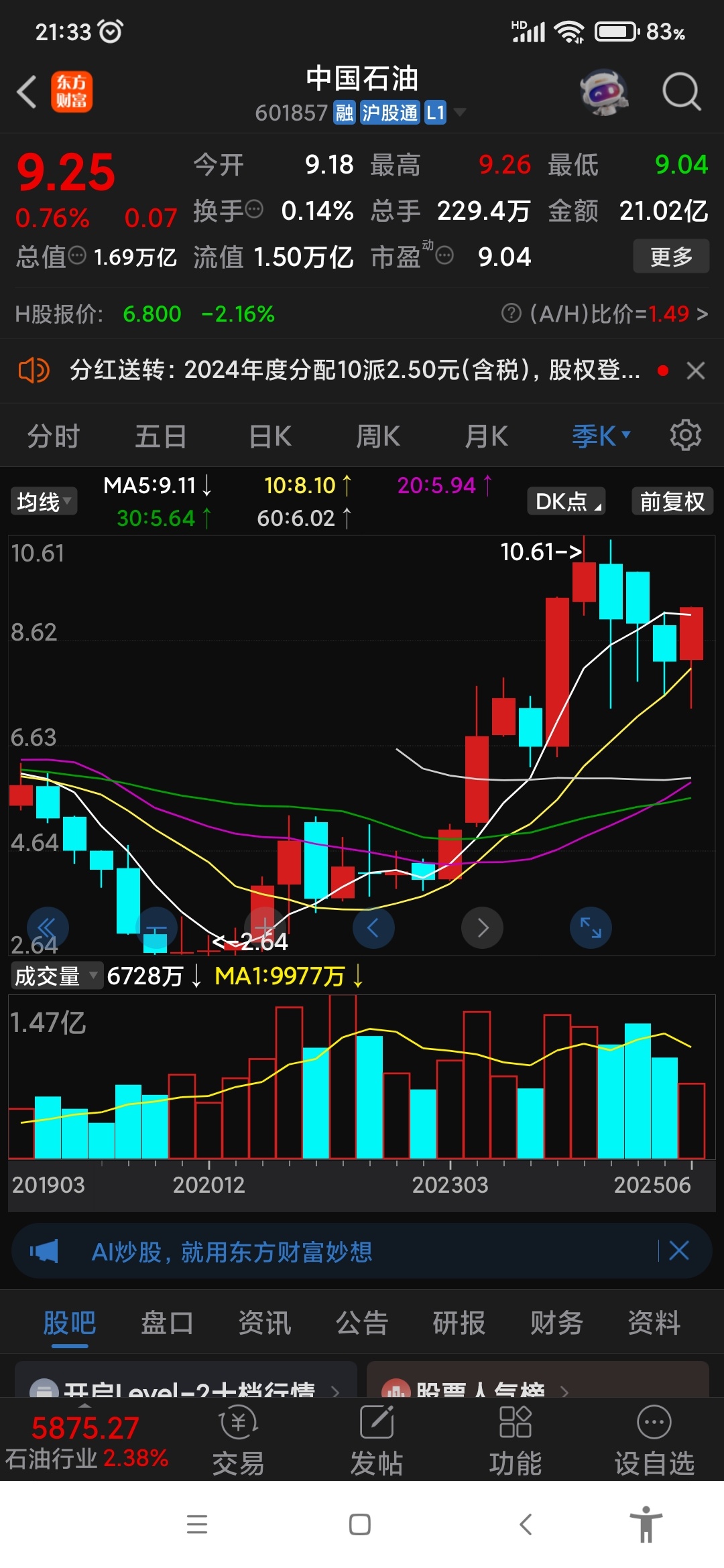Tap H股报价 6.800 row
The width and height of the screenshot is (724, 1568).
145,314
